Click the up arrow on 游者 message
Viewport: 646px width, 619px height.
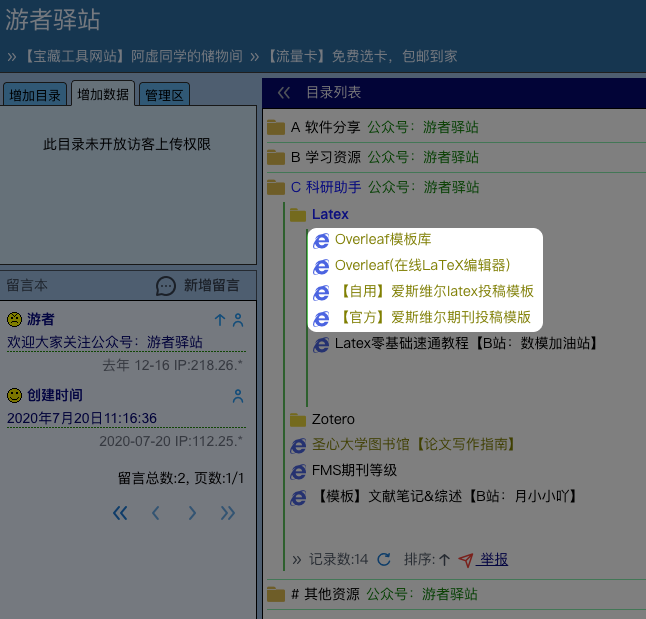click(220, 320)
